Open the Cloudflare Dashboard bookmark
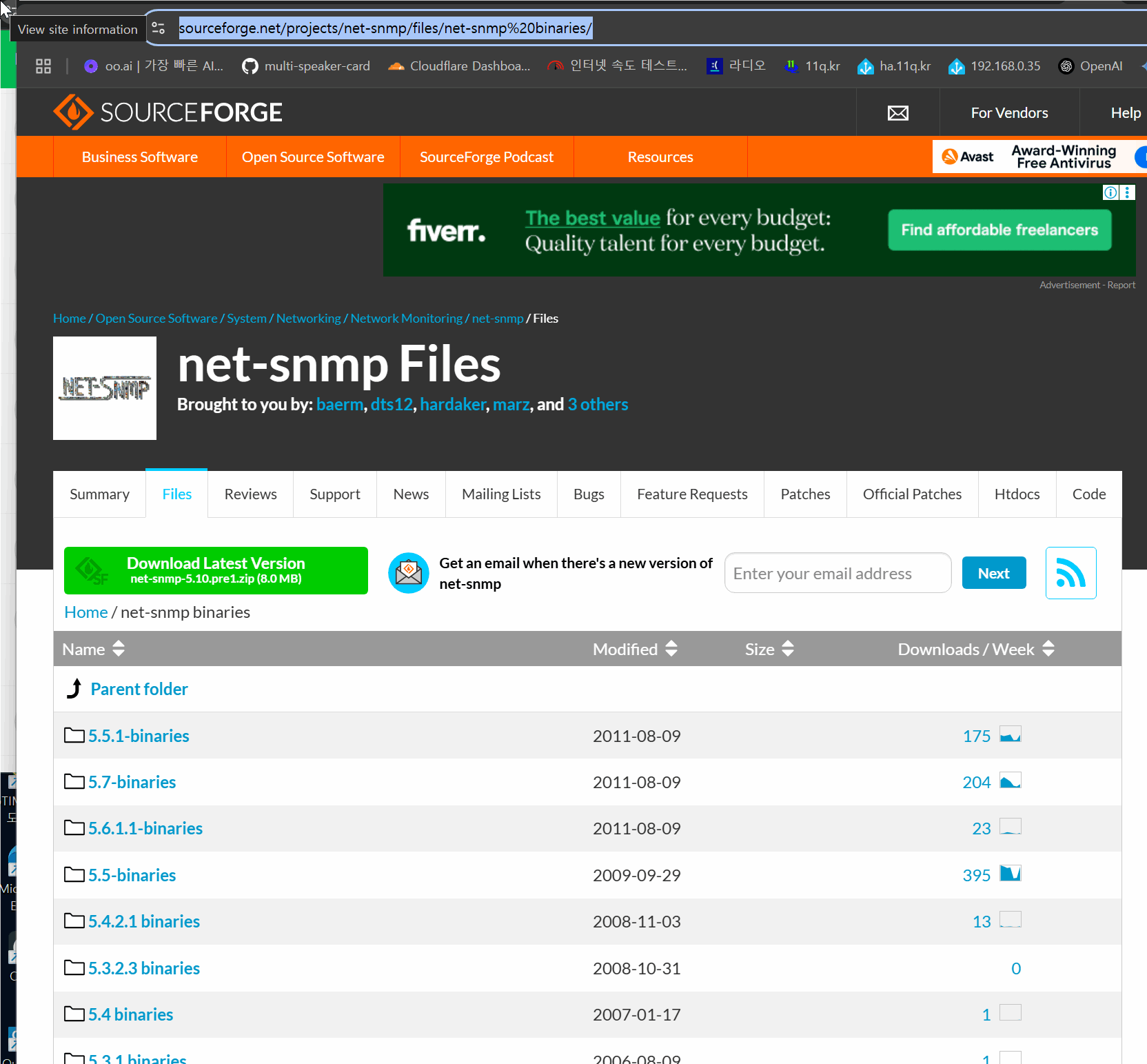The width and height of the screenshot is (1147, 1064). pyautogui.click(x=459, y=66)
